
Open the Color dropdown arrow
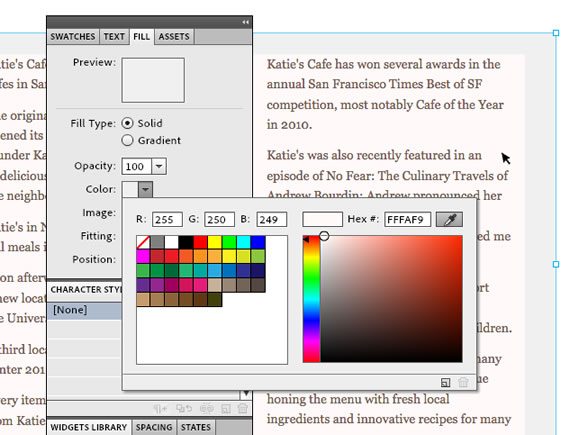(x=145, y=189)
